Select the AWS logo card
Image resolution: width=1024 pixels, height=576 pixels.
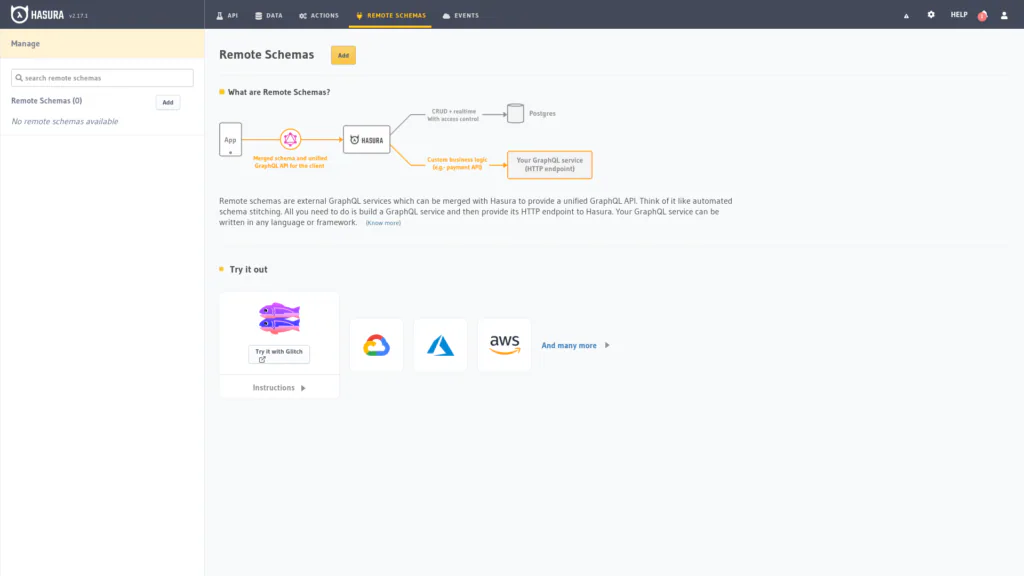coord(504,345)
